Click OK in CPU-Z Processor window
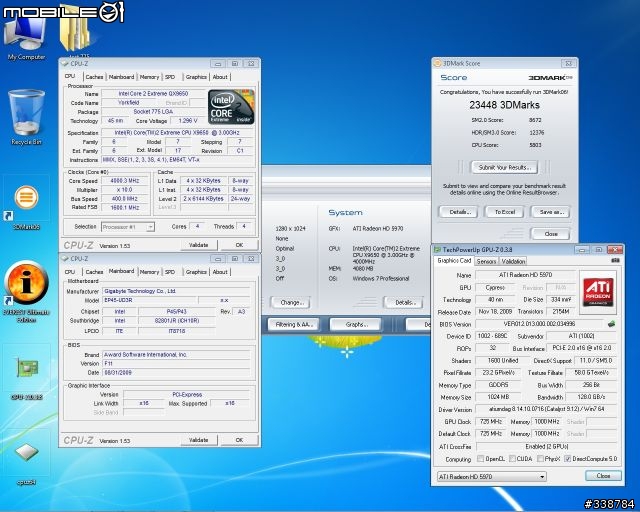The image size is (640, 512). tap(239, 245)
